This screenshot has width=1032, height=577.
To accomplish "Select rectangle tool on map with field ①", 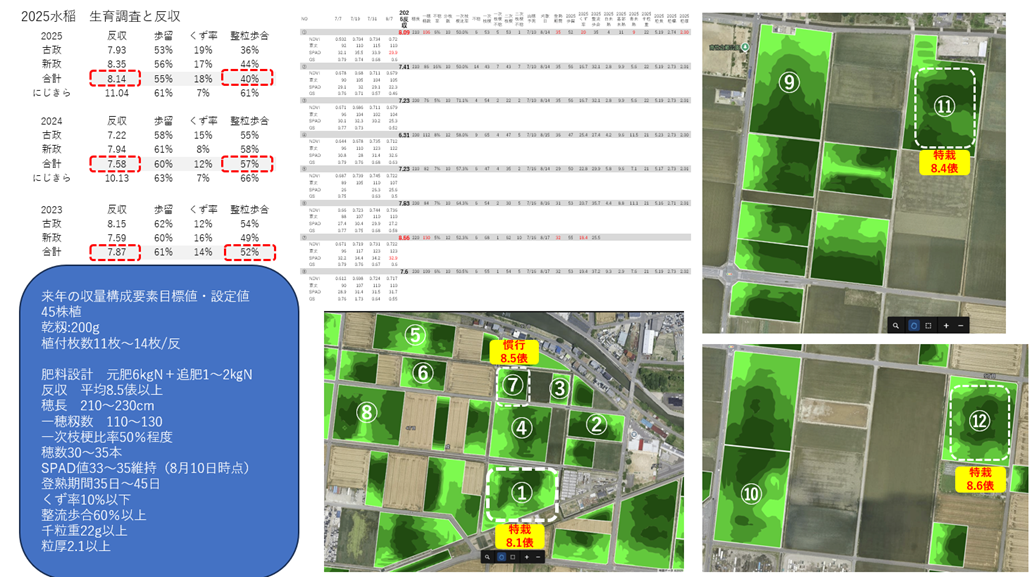I will pos(513,557).
